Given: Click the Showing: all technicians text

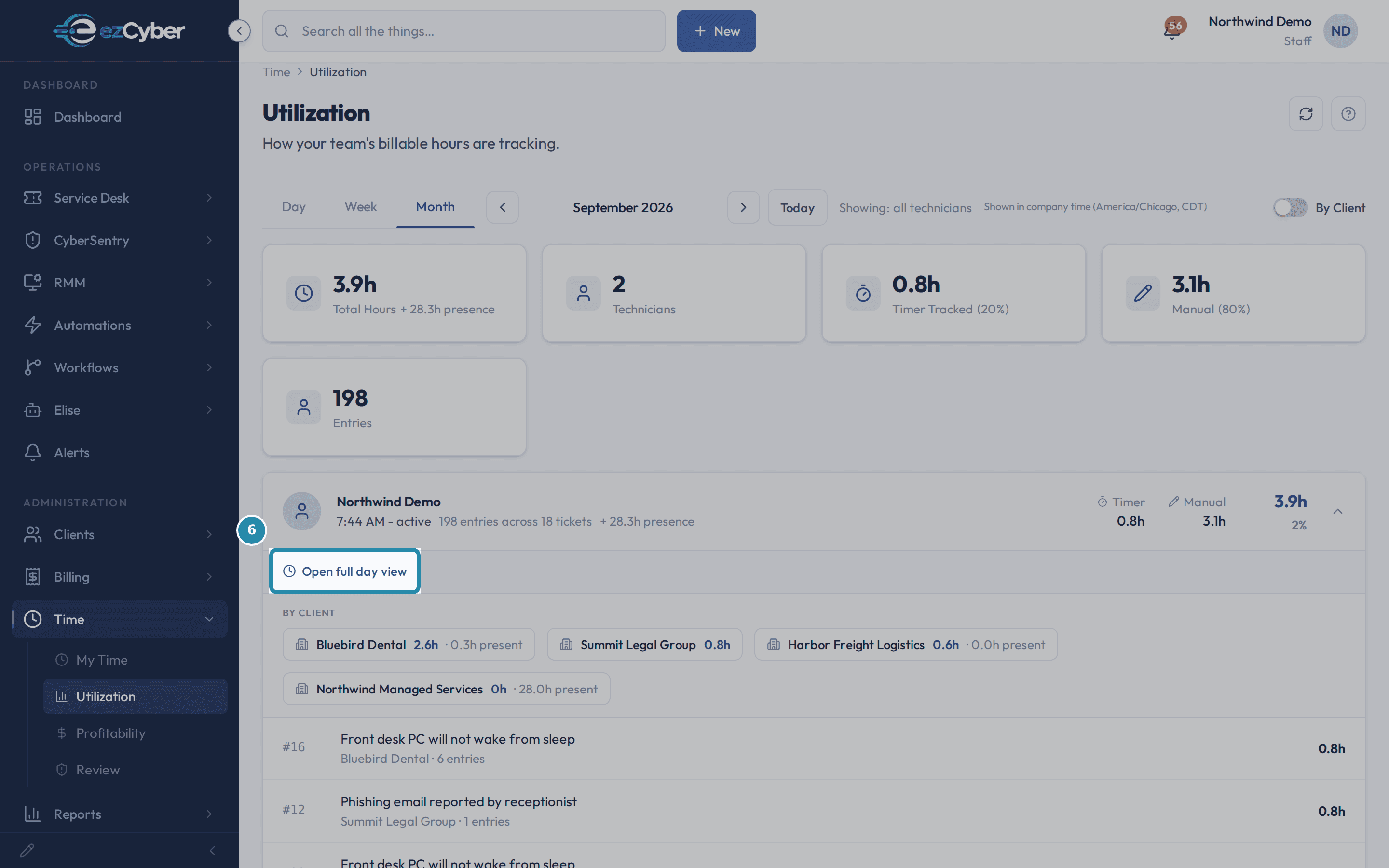Looking at the screenshot, I should pos(905,208).
